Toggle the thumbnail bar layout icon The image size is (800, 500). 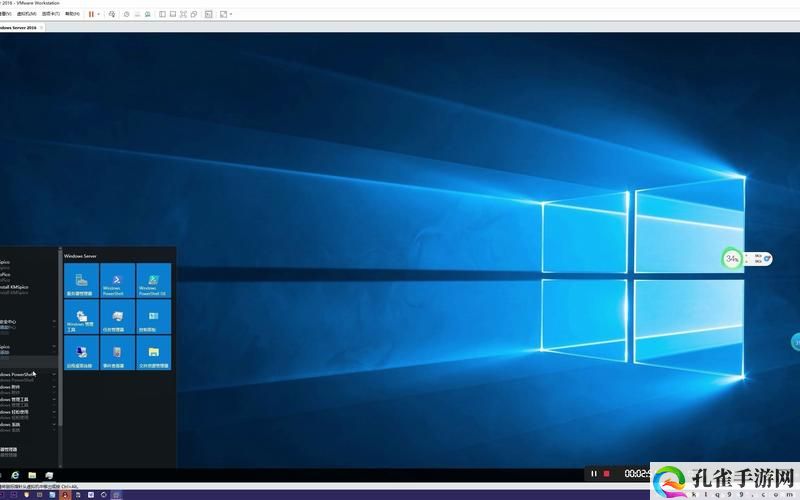coord(173,14)
